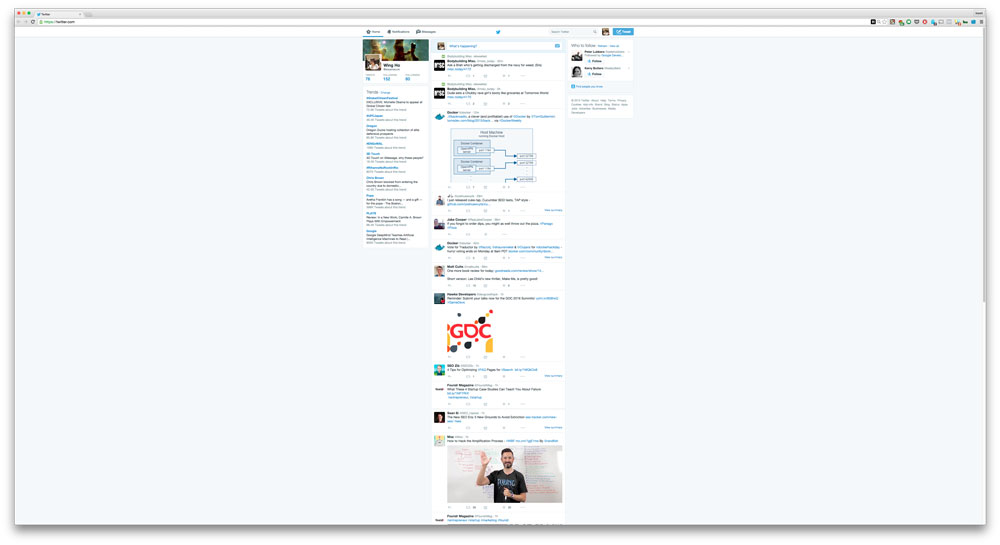Viewport: 1000px width, 545px height.
Task: Open the Home tab in Twitter navigation
Action: coord(374,31)
